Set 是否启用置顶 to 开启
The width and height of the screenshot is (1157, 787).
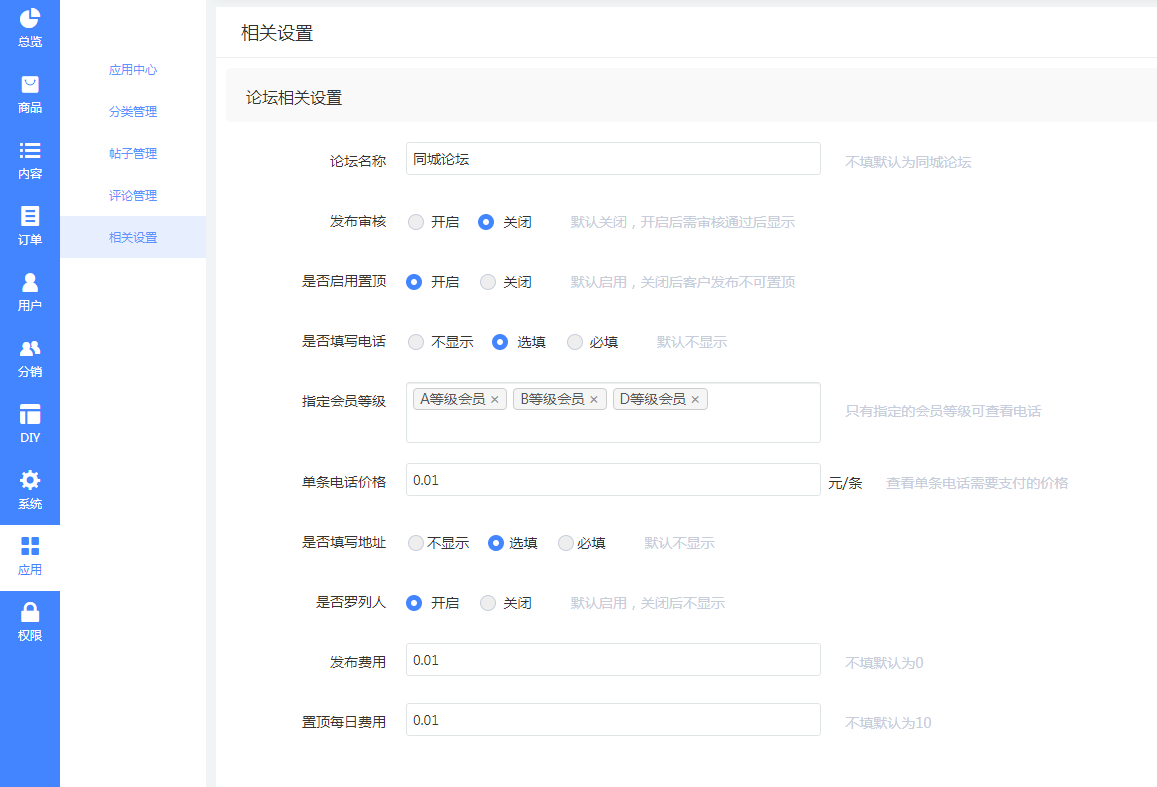(414, 282)
